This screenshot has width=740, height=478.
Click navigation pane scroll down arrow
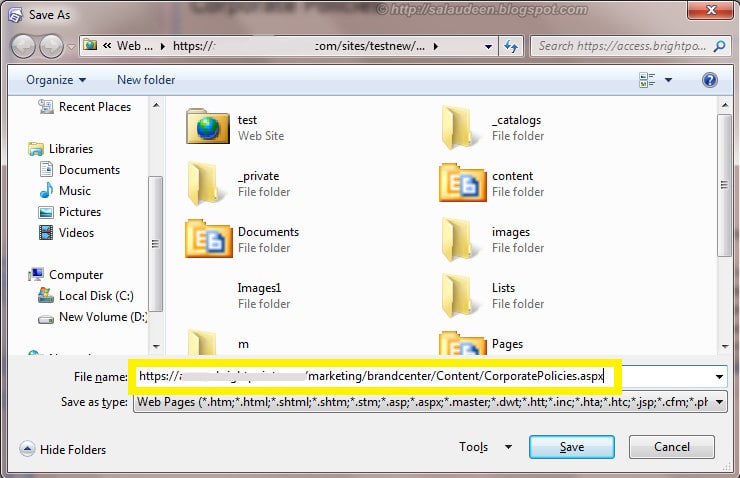coord(156,347)
